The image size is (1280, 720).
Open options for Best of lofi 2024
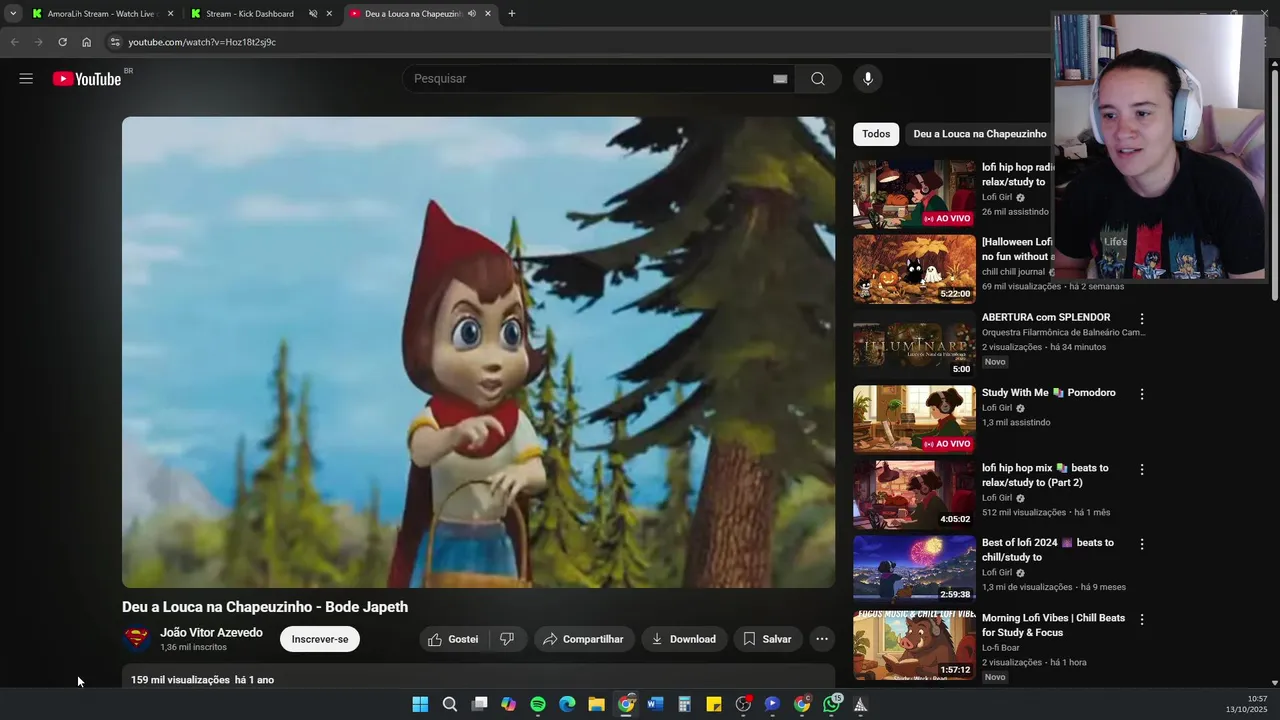1142,544
